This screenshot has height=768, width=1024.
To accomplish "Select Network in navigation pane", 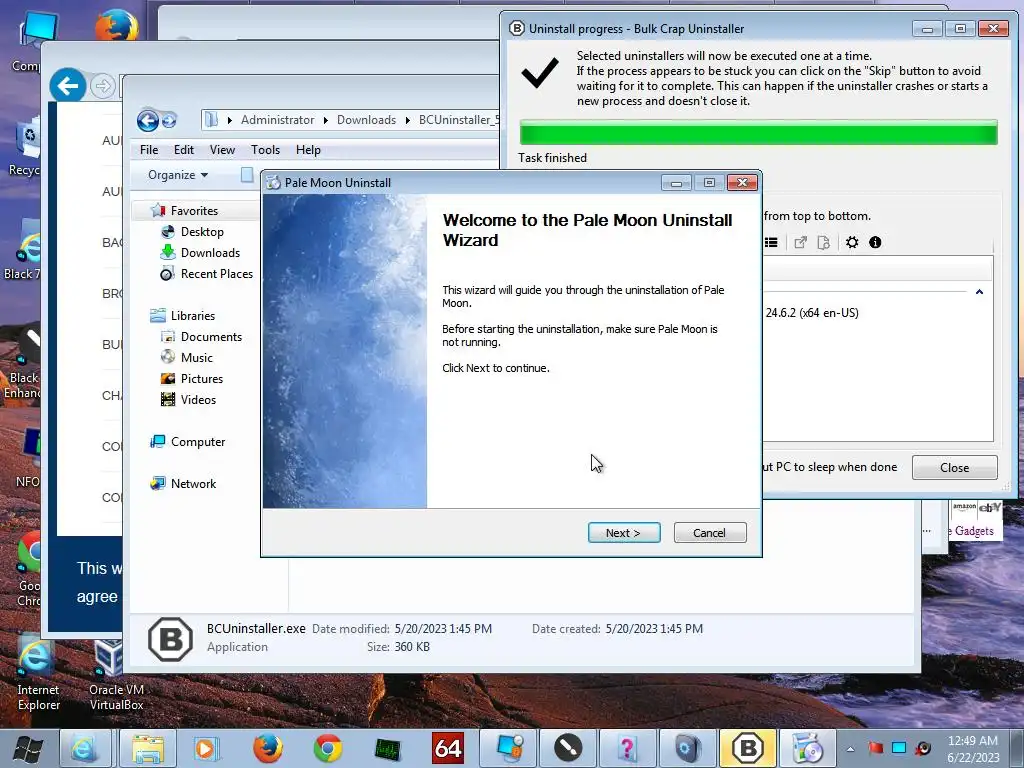I will [193, 484].
